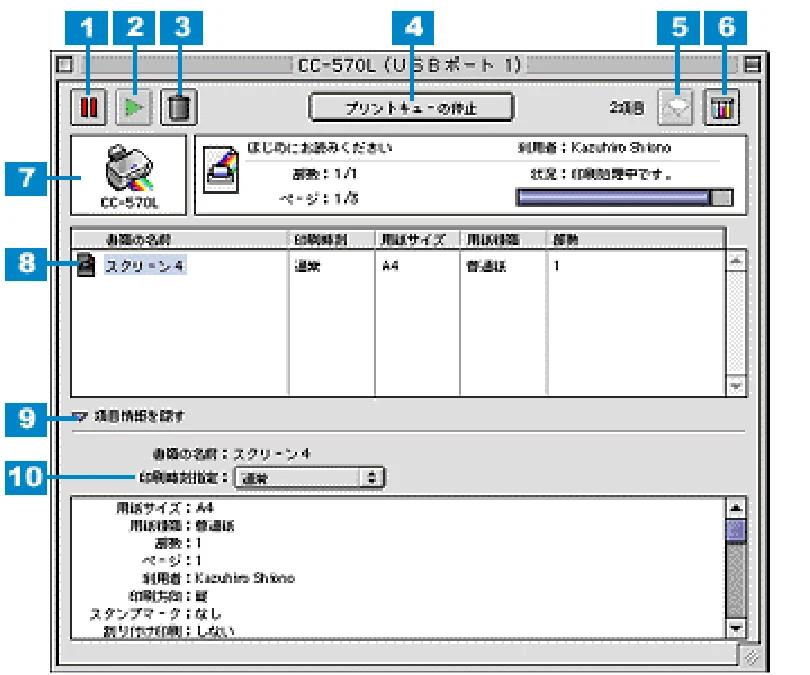Click the CC-570L printer icon
The image size is (810, 675).
coord(129,175)
